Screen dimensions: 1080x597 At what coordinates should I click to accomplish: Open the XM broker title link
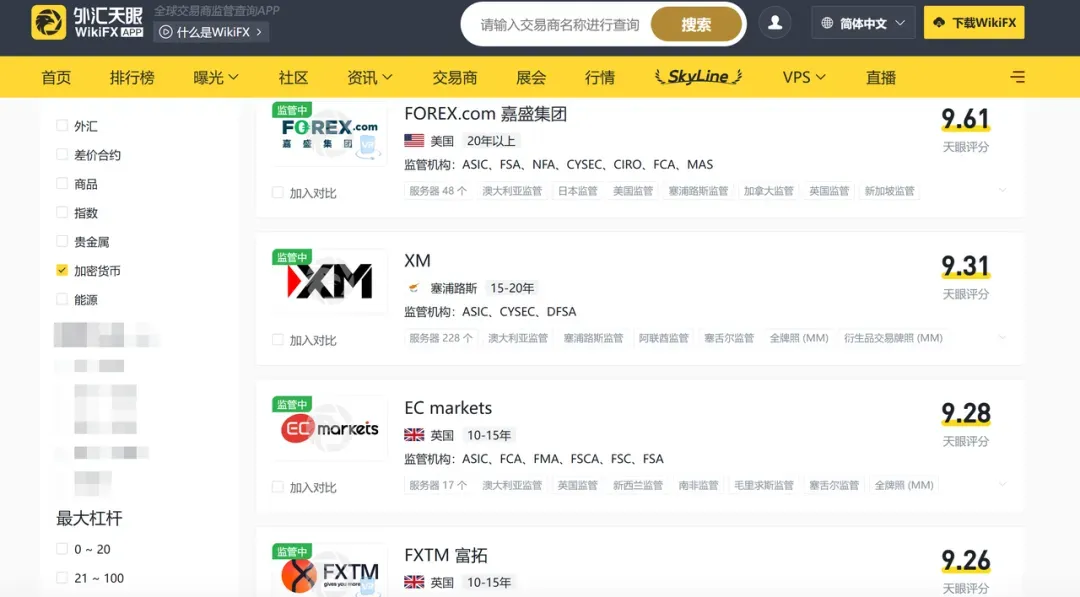coord(417,261)
